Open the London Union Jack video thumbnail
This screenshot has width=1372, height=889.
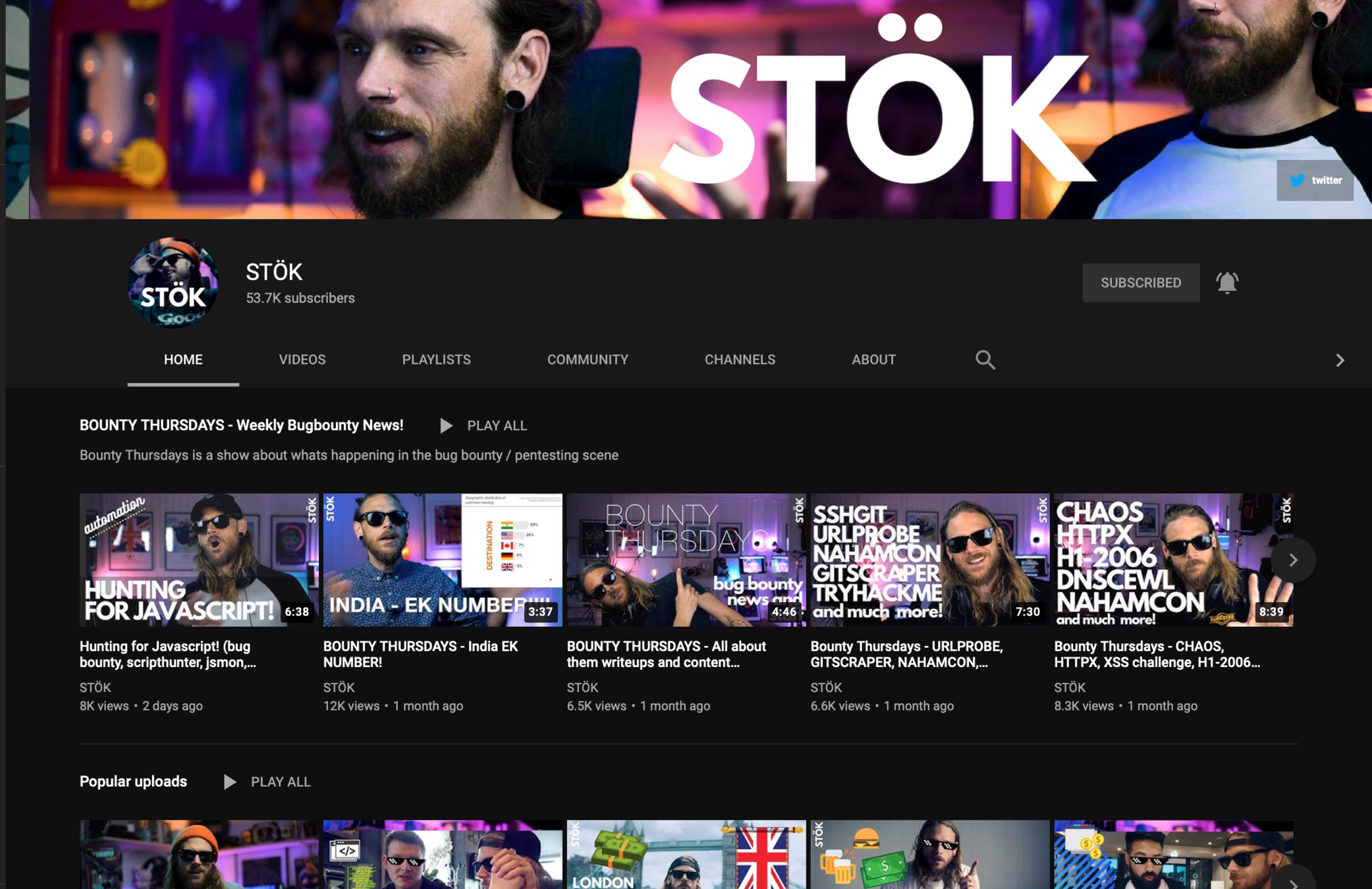click(686, 854)
